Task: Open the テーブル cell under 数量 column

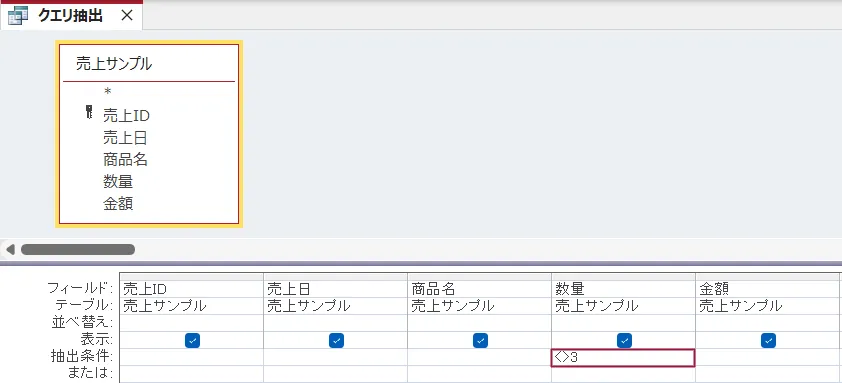Action: (x=623, y=306)
